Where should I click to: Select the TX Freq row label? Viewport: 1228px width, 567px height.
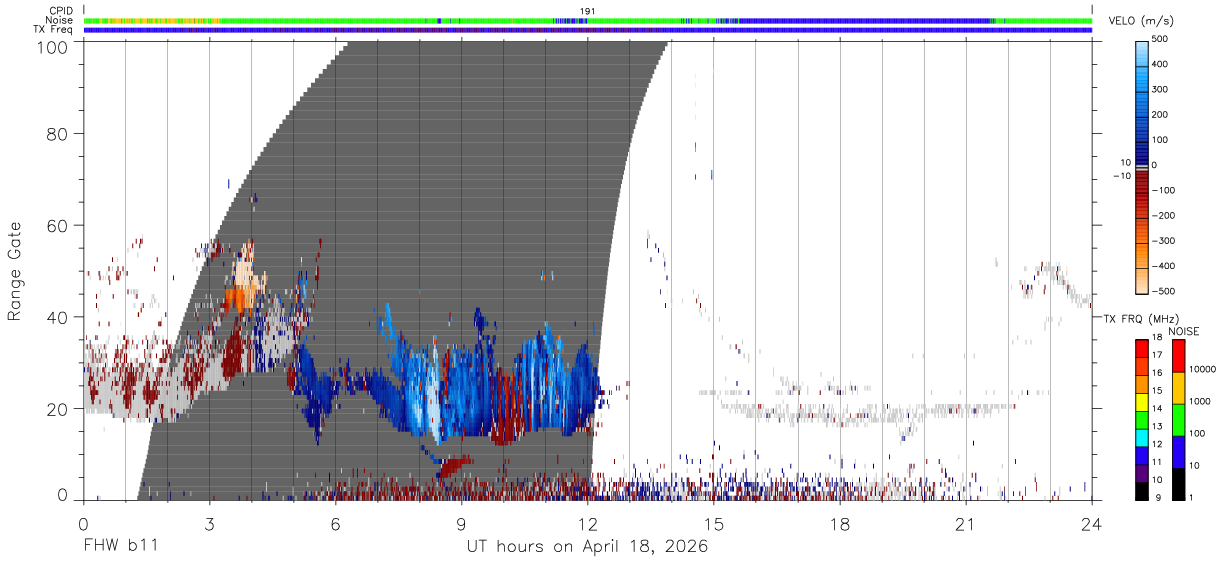54,30
